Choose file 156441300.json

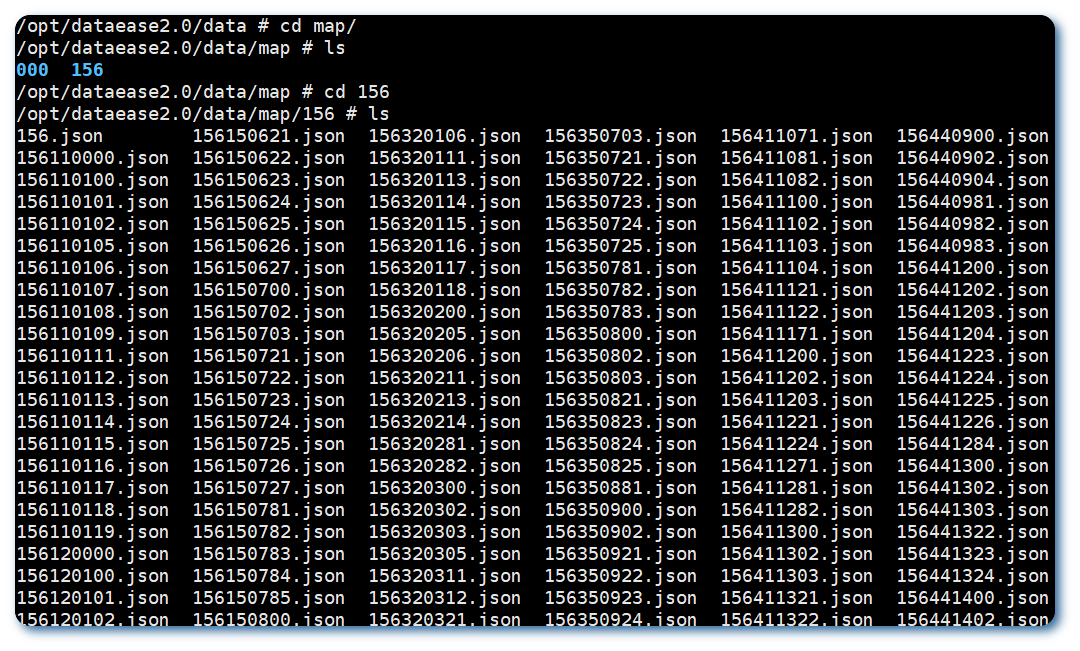click(x=973, y=466)
